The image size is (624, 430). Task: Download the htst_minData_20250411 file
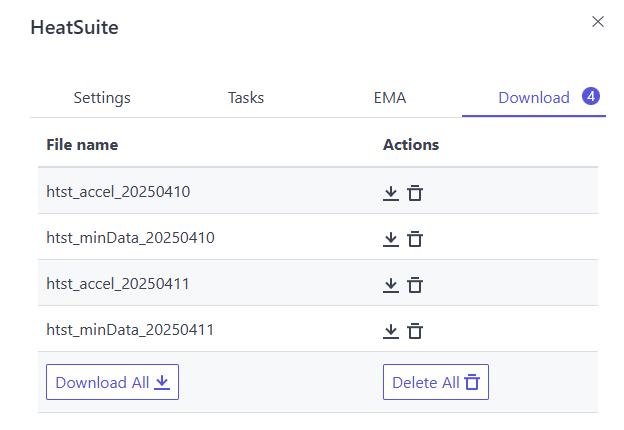click(391, 331)
